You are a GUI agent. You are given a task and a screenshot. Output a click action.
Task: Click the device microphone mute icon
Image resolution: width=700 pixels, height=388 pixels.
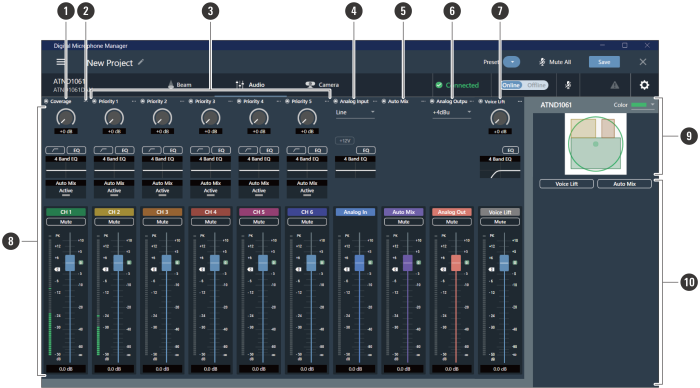(568, 85)
